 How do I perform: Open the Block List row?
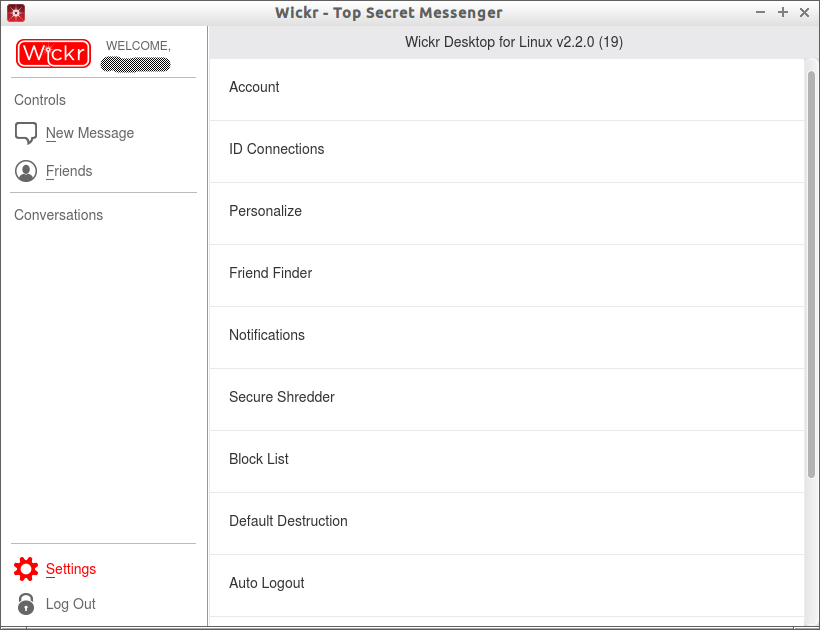[506, 462]
